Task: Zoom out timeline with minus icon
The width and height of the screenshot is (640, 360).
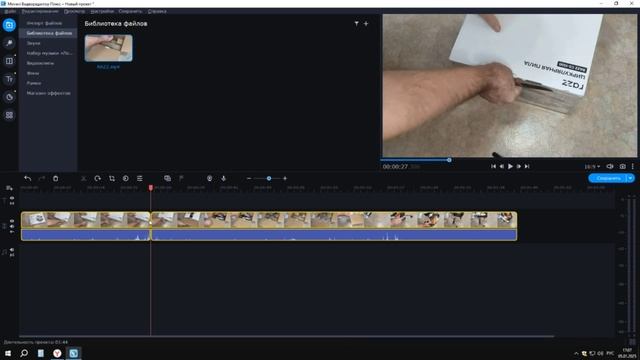Action: pos(249,178)
